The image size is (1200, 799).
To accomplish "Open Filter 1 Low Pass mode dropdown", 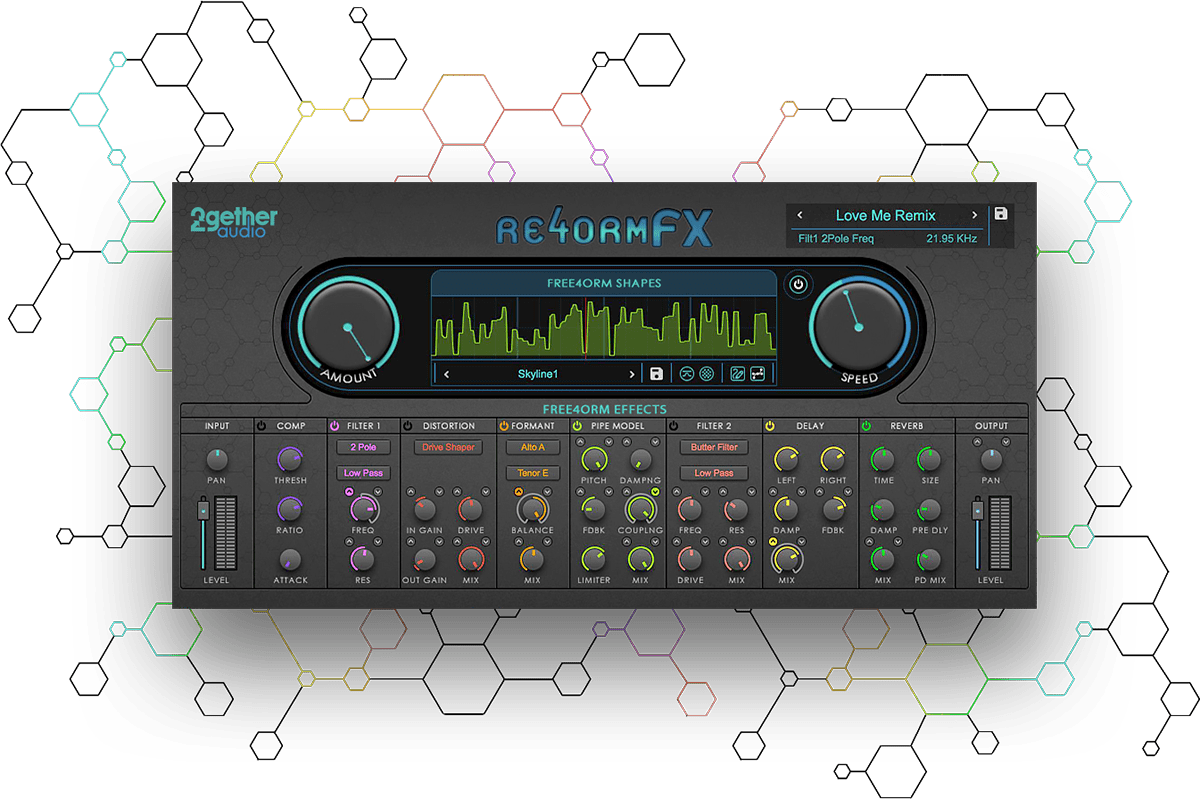I will coord(363,473).
